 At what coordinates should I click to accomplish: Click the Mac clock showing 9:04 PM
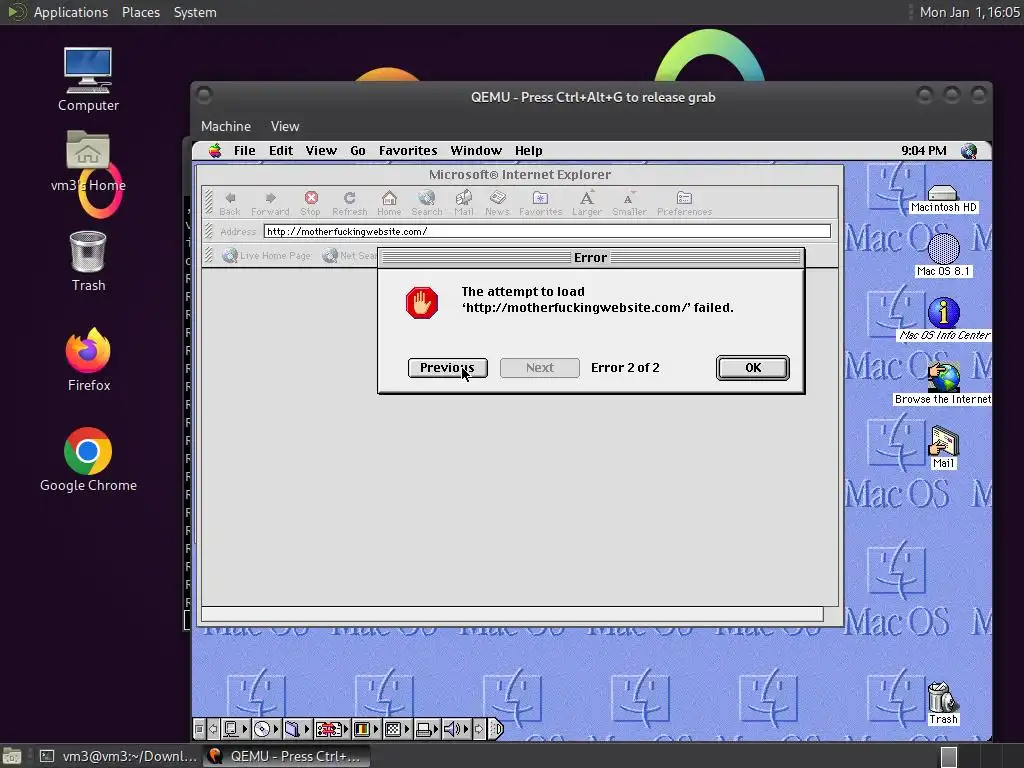click(923, 151)
